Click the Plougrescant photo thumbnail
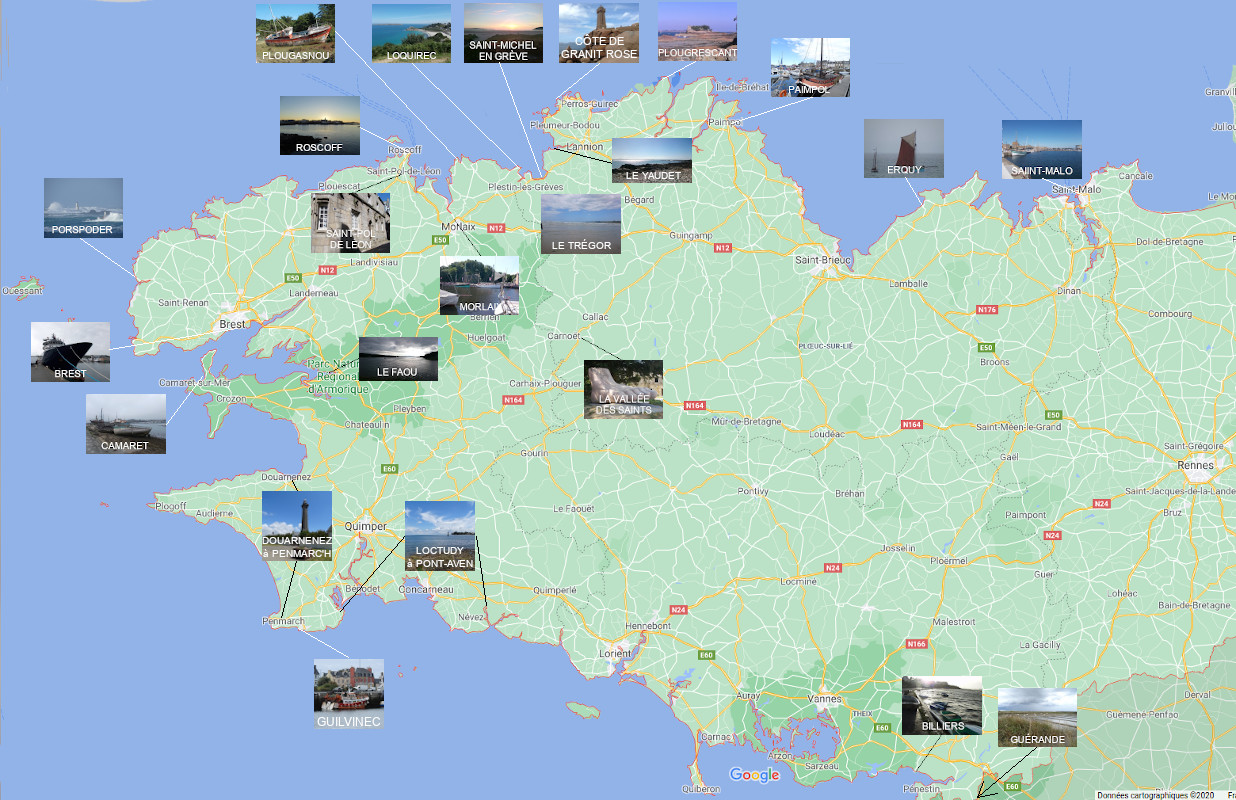Screen dimensions: 1236x800 697,32
